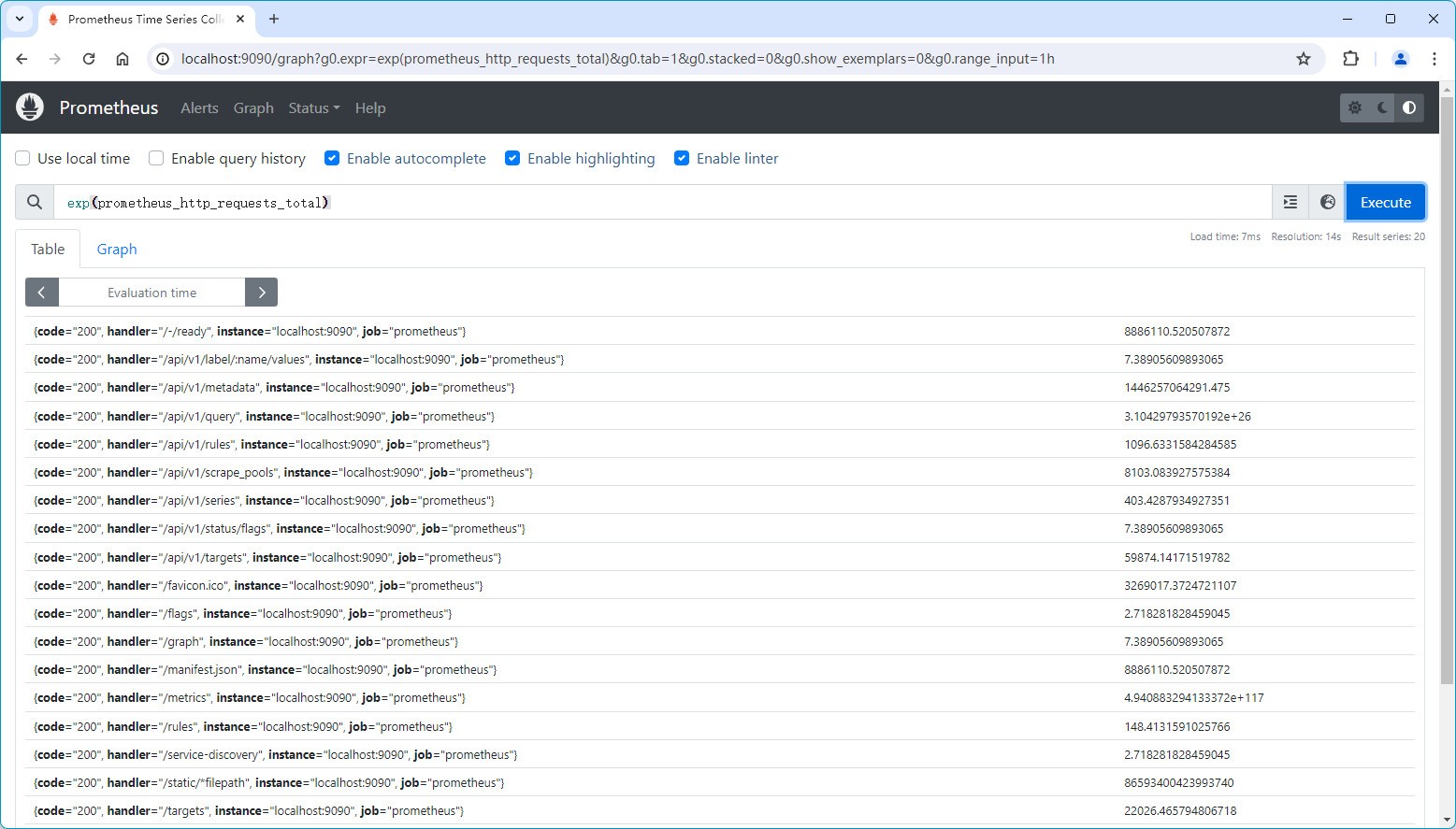Select the /-/ready handler series row

(x=719, y=331)
